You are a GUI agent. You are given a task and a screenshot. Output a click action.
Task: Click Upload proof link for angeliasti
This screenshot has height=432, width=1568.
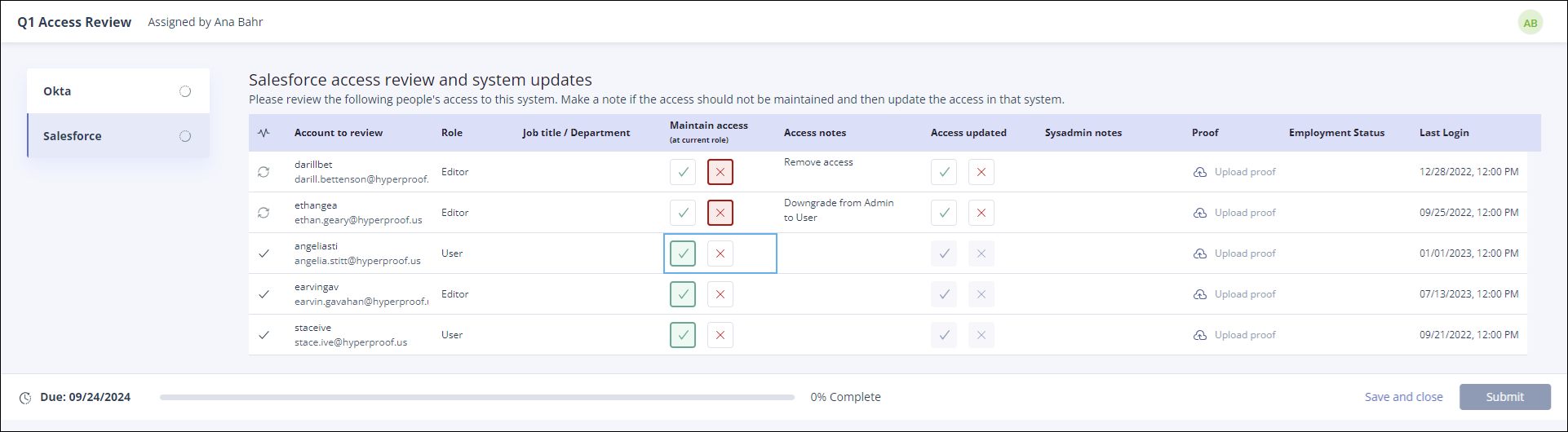click(1245, 253)
